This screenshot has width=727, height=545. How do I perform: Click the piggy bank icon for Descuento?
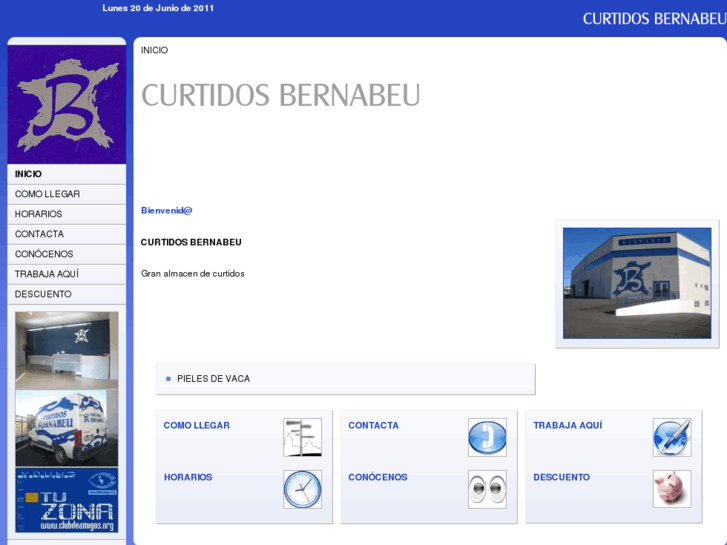[672, 489]
